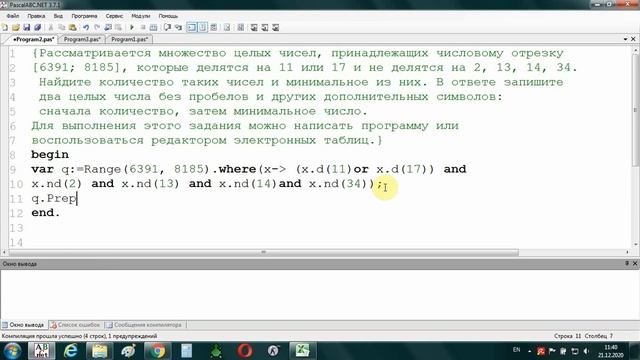640x360 pixels.
Task: Toggle the highlighted output window toolbar button
Action: coord(191,27)
